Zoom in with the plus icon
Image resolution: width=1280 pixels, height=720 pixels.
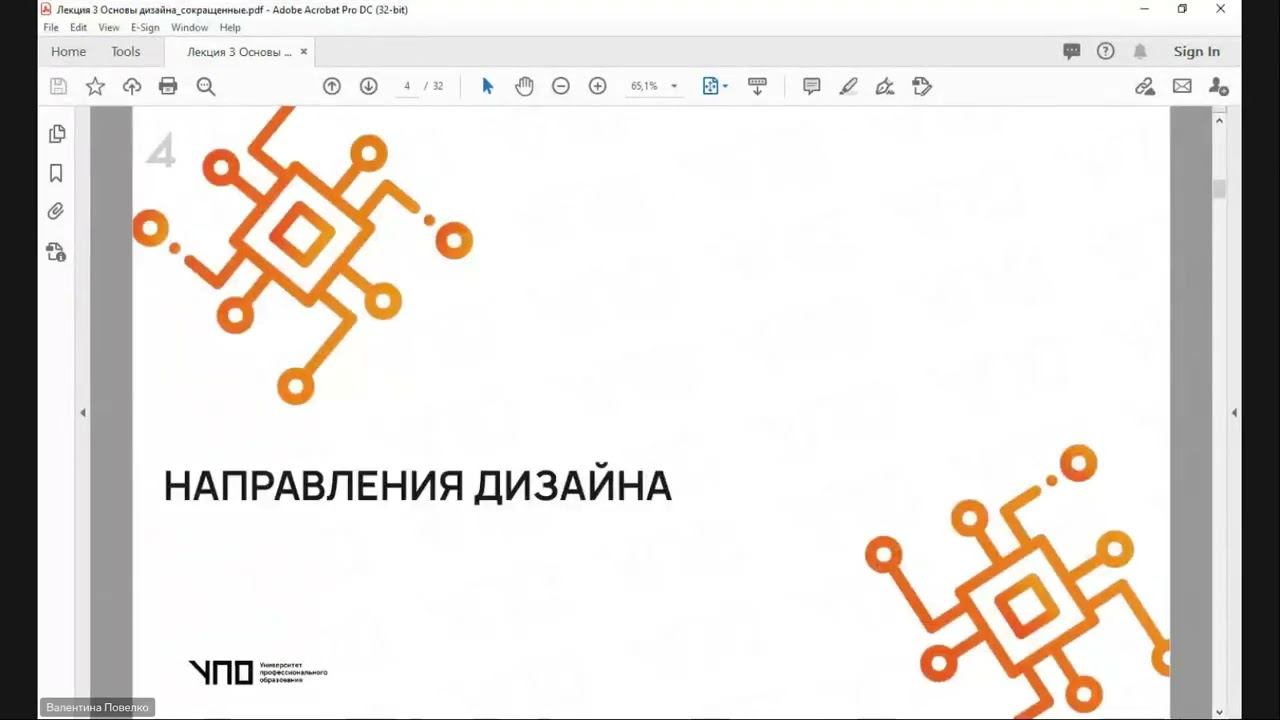click(598, 86)
